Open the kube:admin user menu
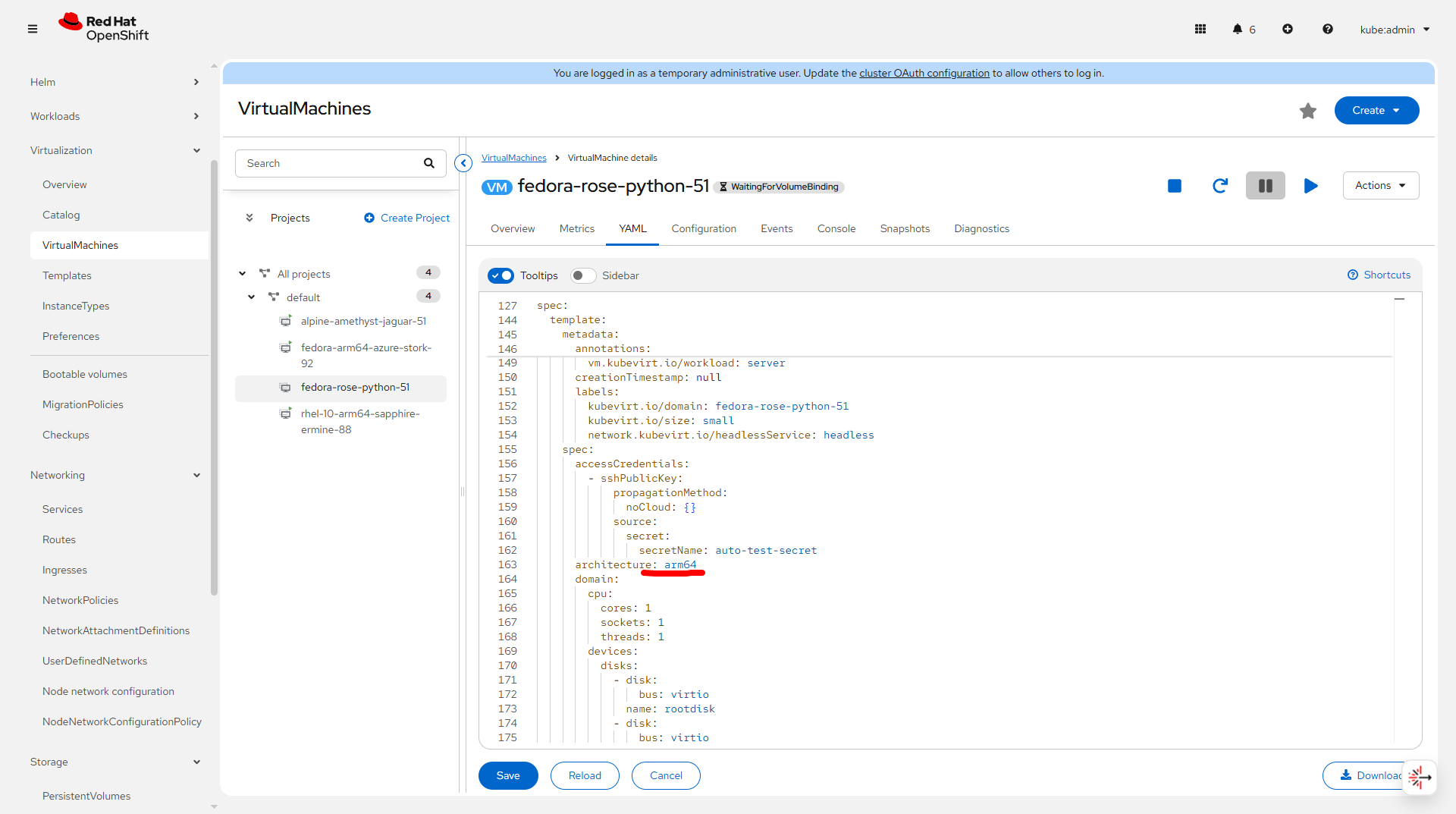 click(x=1394, y=30)
